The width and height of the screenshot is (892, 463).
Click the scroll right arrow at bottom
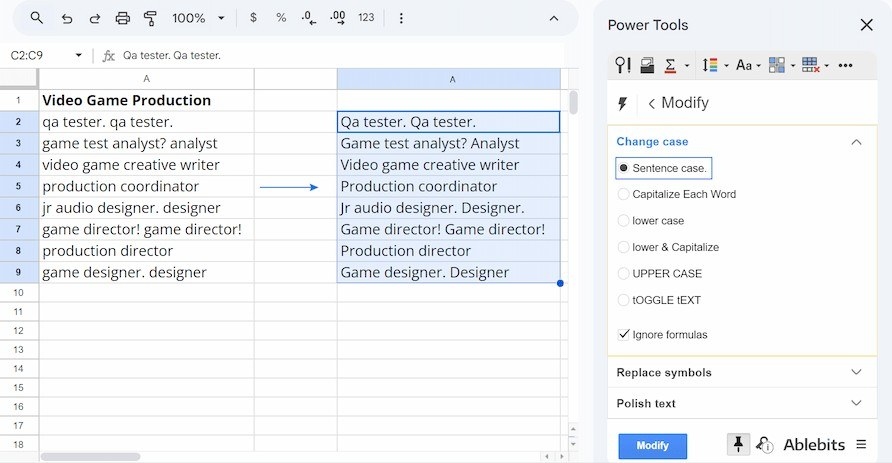(x=561, y=456)
